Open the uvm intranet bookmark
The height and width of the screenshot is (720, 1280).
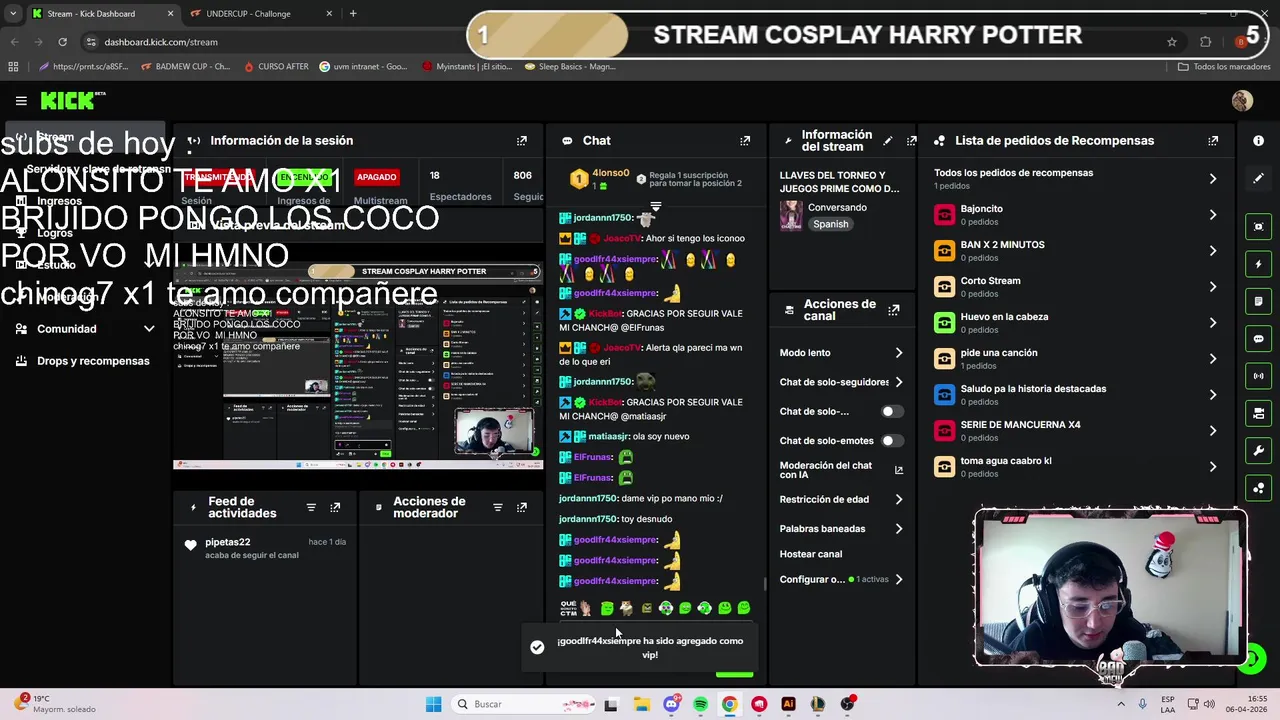(x=363, y=67)
